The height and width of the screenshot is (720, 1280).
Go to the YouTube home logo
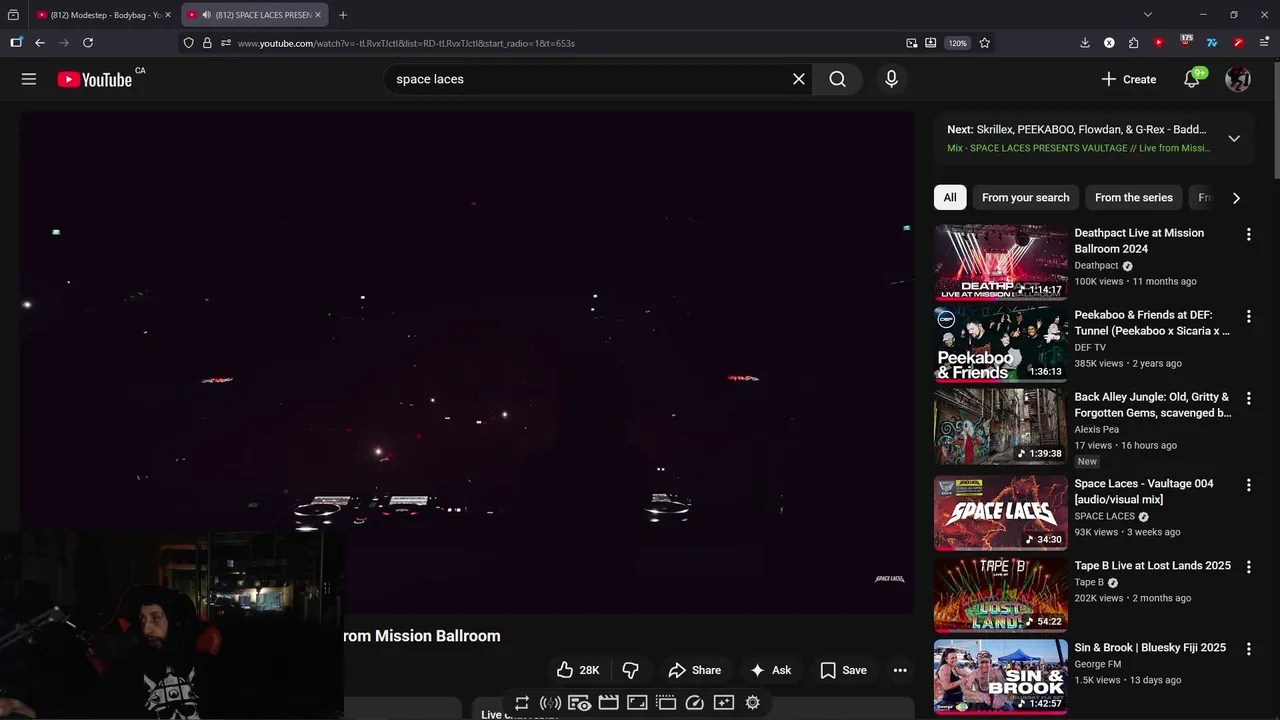[94, 79]
